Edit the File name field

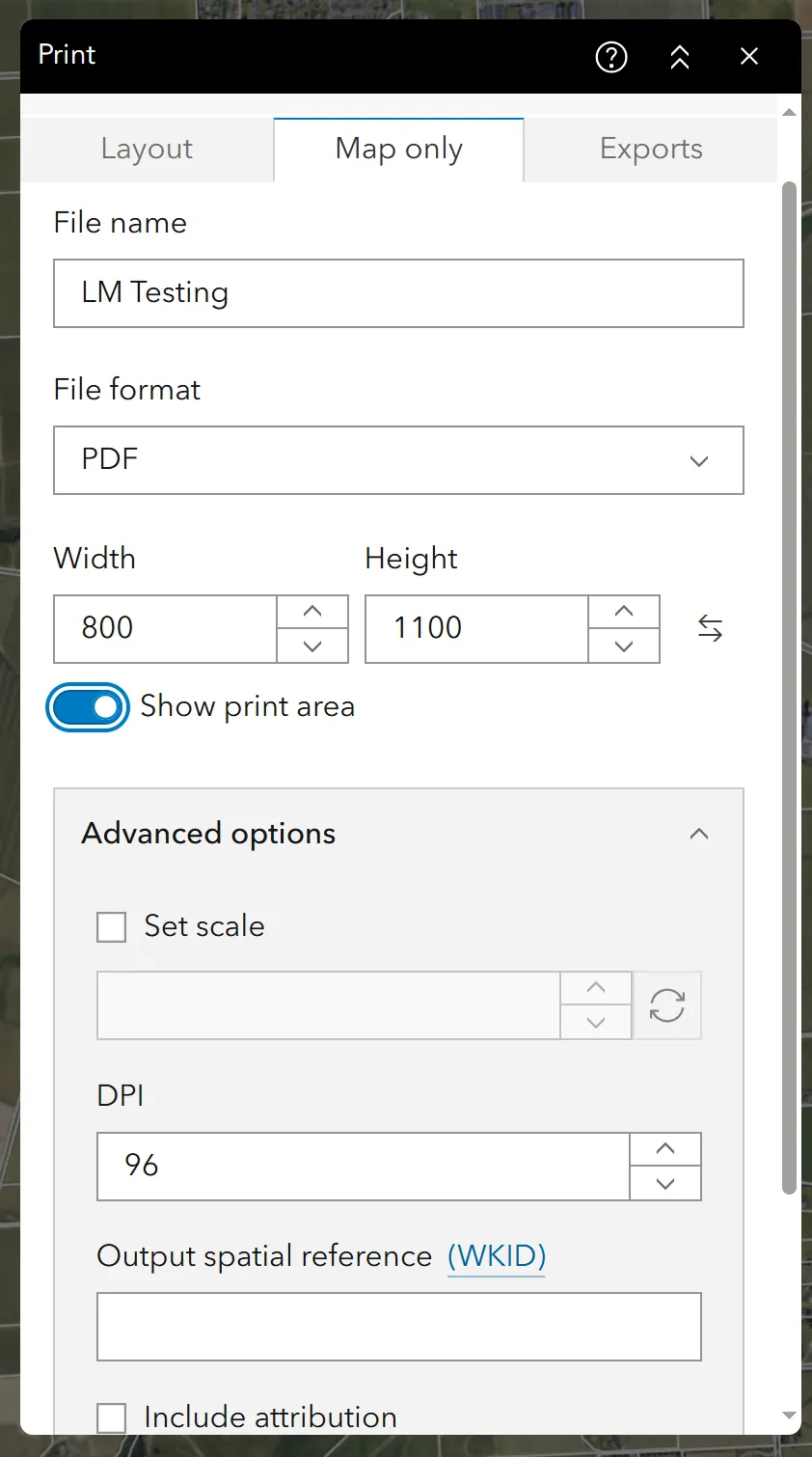tap(398, 293)
